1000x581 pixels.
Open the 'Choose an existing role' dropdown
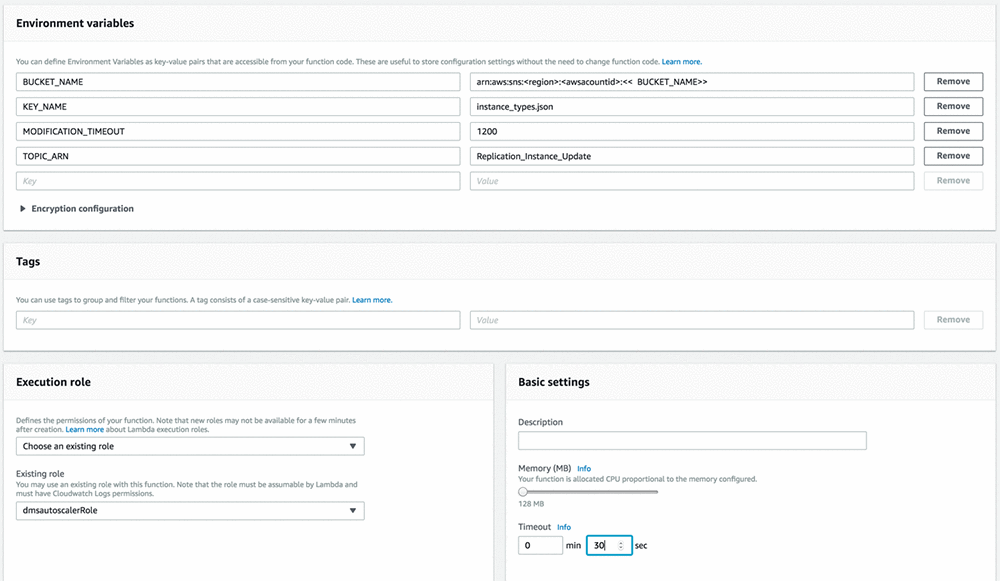pos(190,446)
